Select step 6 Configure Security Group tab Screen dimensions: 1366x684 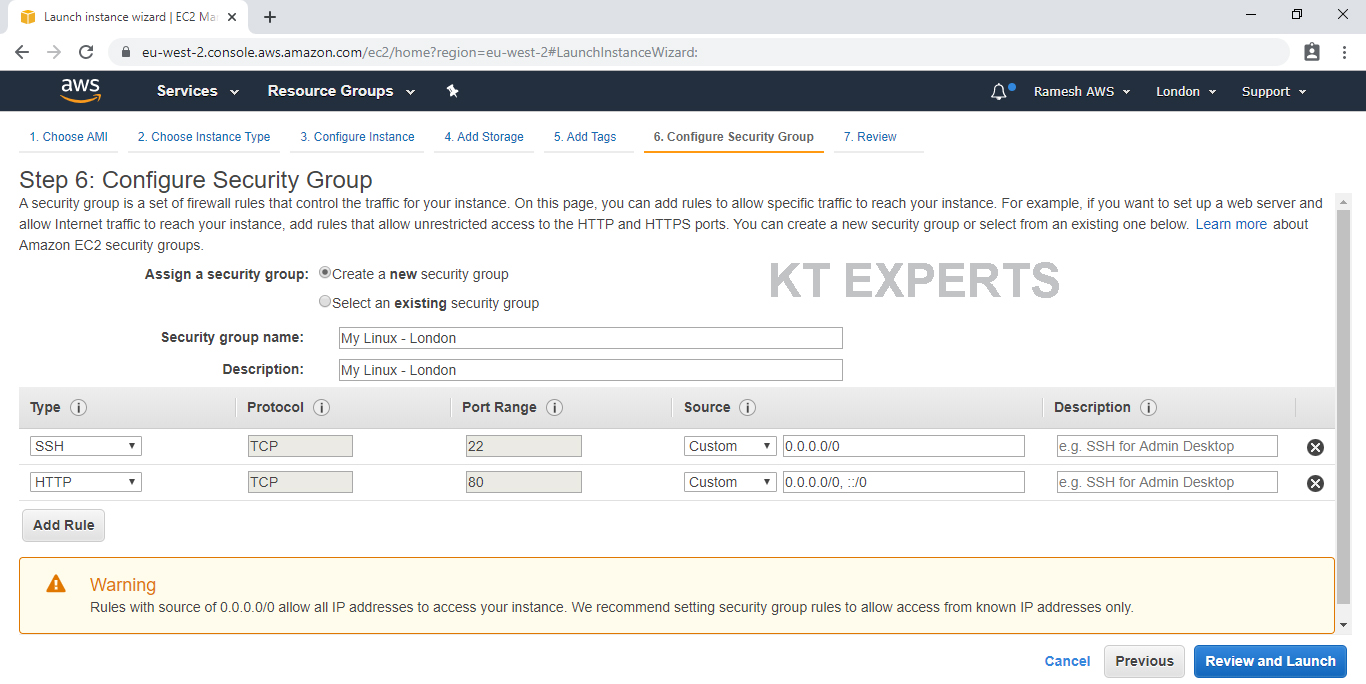(733, 137)
